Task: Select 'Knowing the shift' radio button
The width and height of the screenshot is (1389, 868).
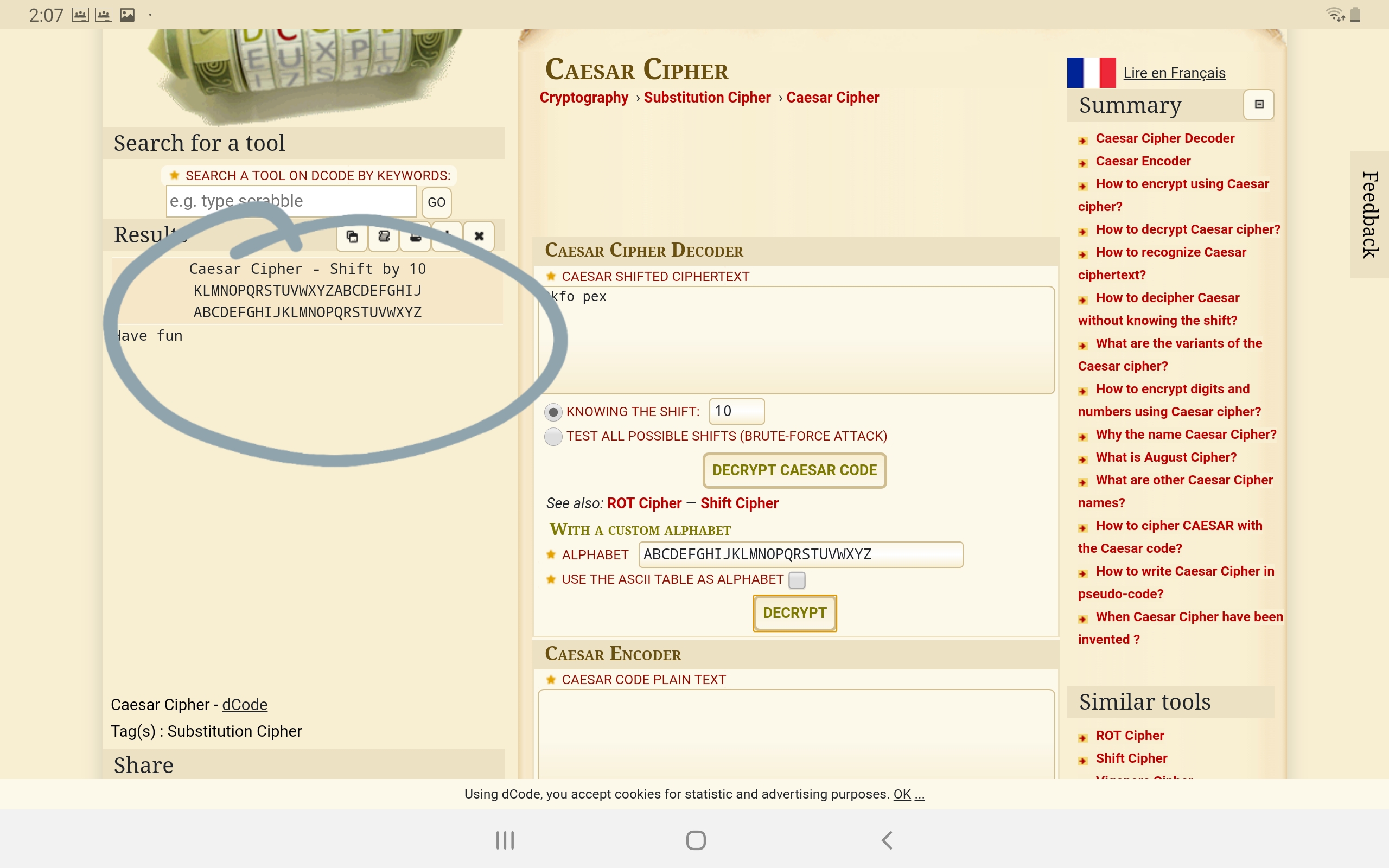Action: [x=553, y=412]
